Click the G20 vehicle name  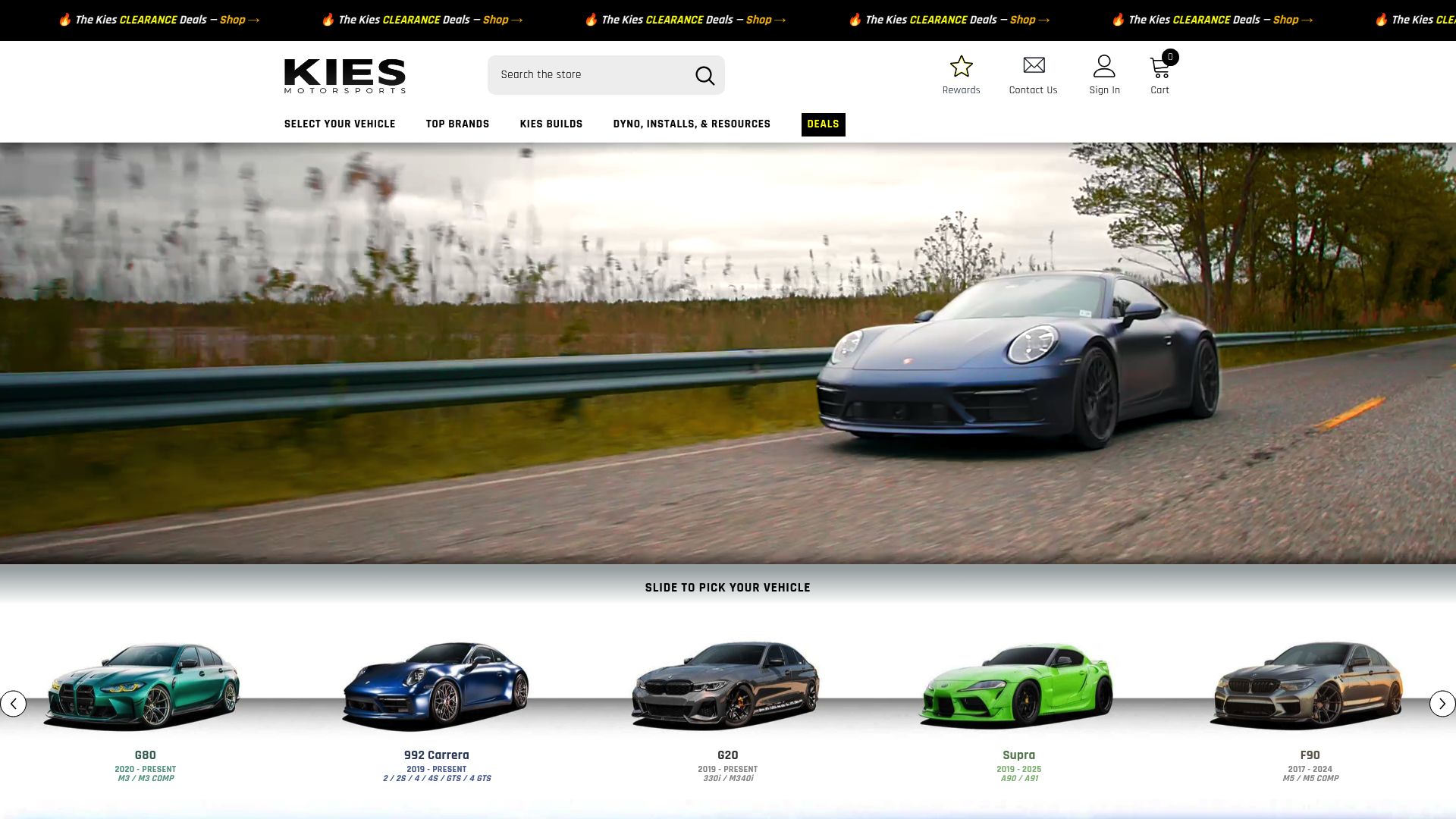[727, 755]
